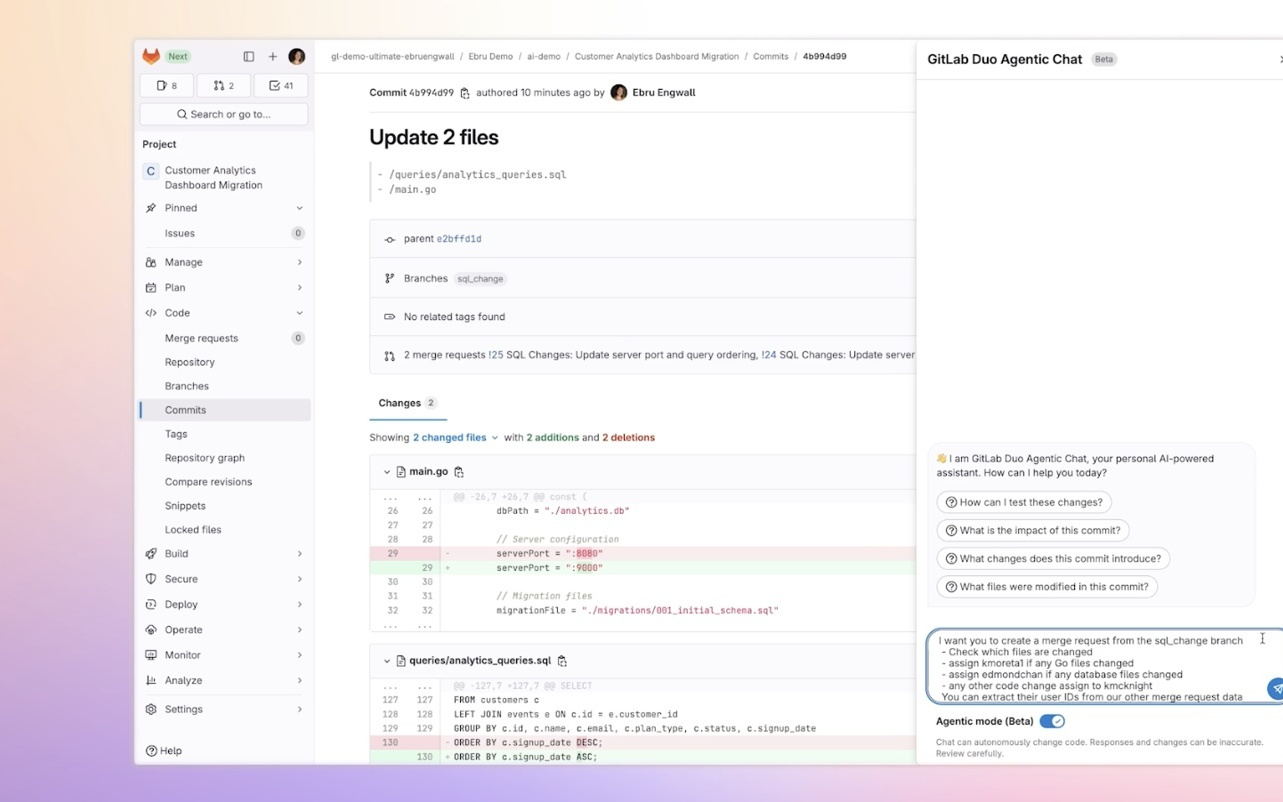Open Compare revisions in the sidebar
The width and height of the screenshot is (1283, 802).
point(224,482)
